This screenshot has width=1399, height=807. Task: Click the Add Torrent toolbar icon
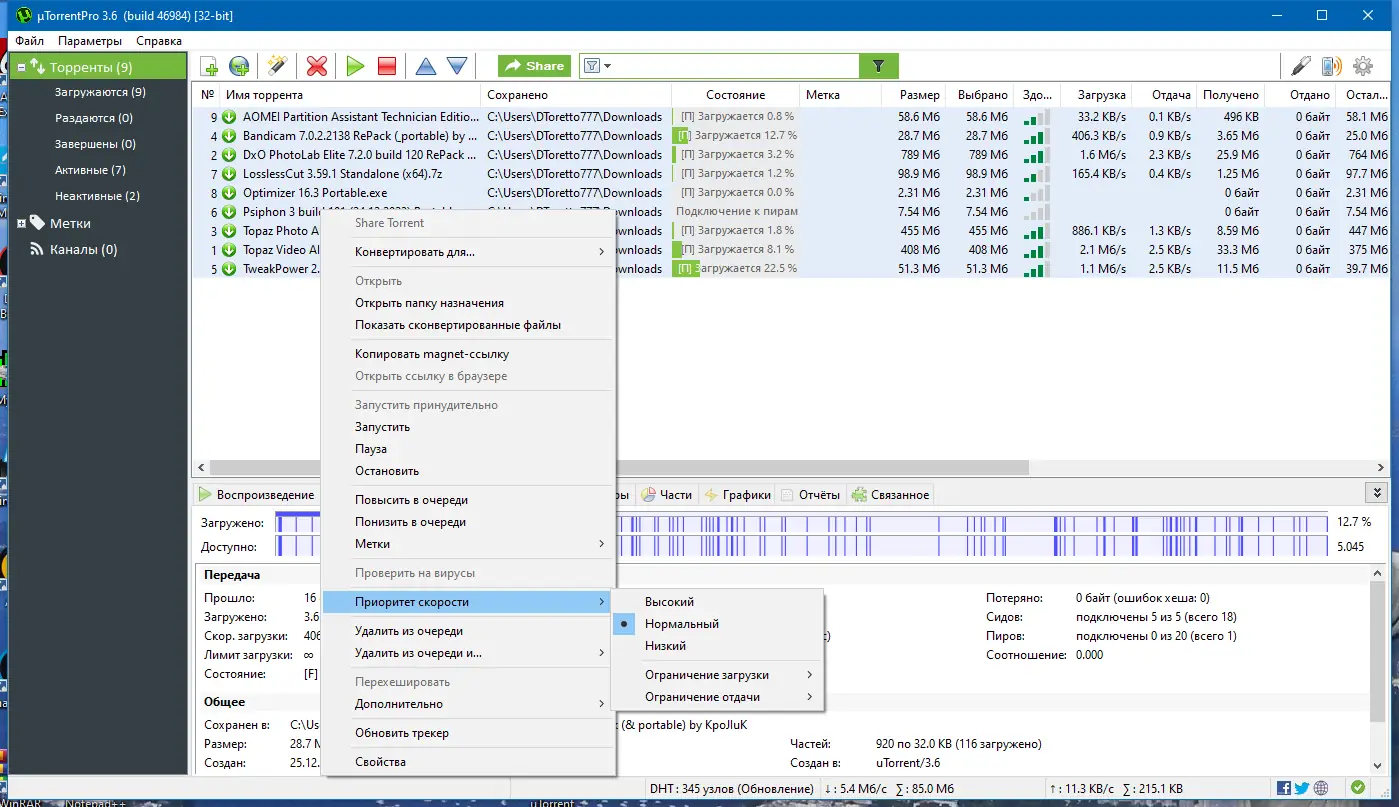pos(209,66)
